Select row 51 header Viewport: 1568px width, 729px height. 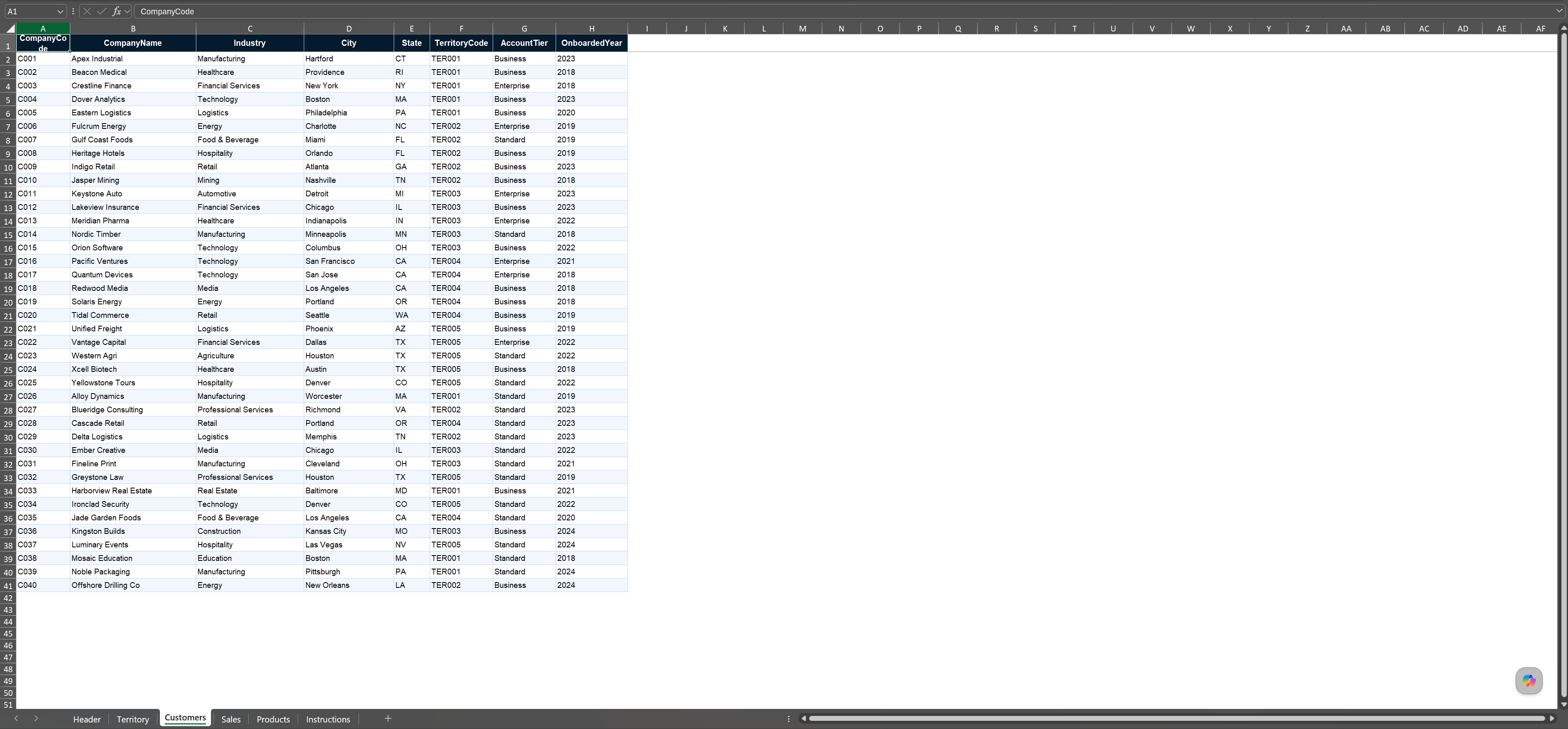click(8, 704)
